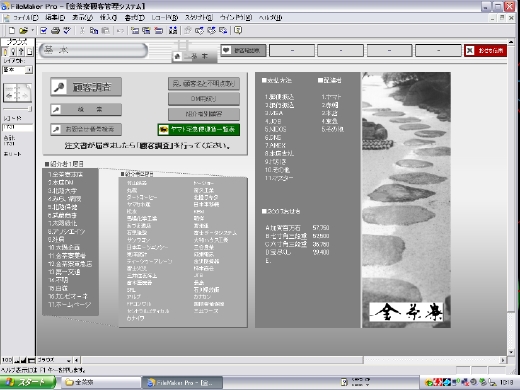Click the horizontal scrollbar right arrow
The height and width of the screenshot is (390, 520).
[503, 360]
